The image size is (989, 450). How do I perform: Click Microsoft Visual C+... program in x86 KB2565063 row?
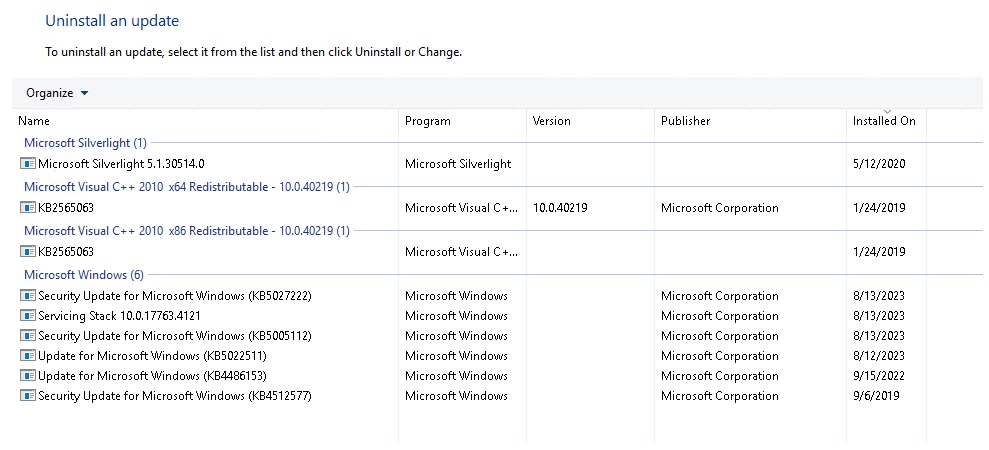(x=462, y=252)
